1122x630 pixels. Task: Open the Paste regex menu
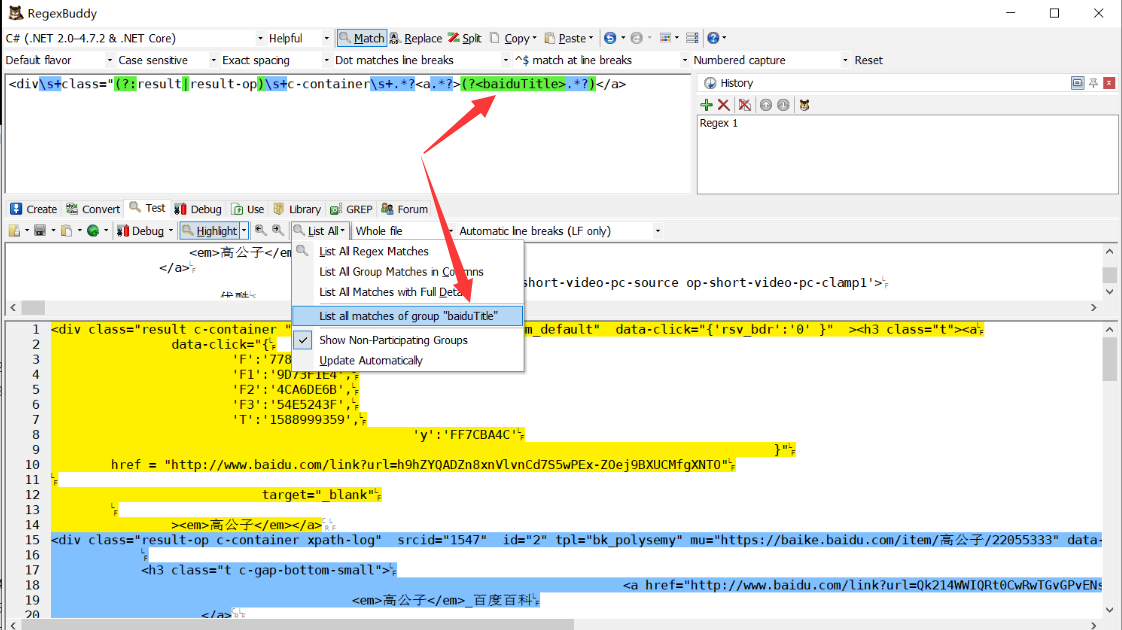tap(569, 38)
